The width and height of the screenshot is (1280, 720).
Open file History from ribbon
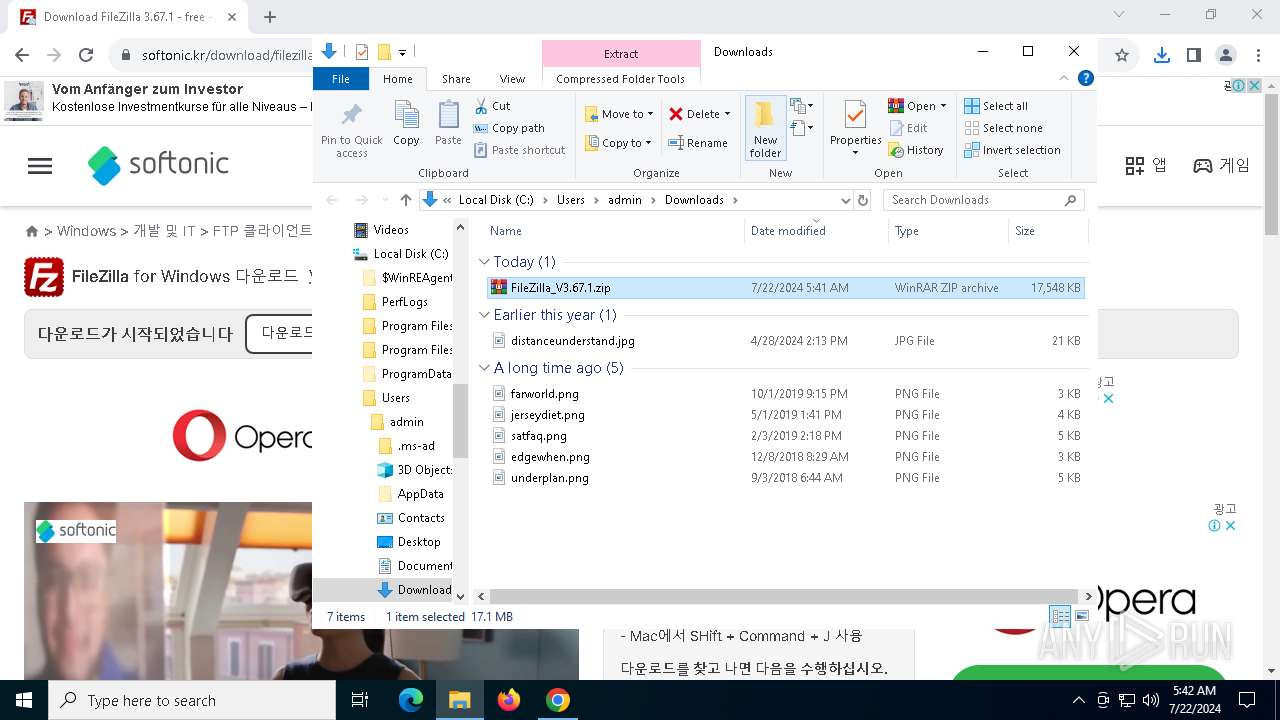pos(915,150)
